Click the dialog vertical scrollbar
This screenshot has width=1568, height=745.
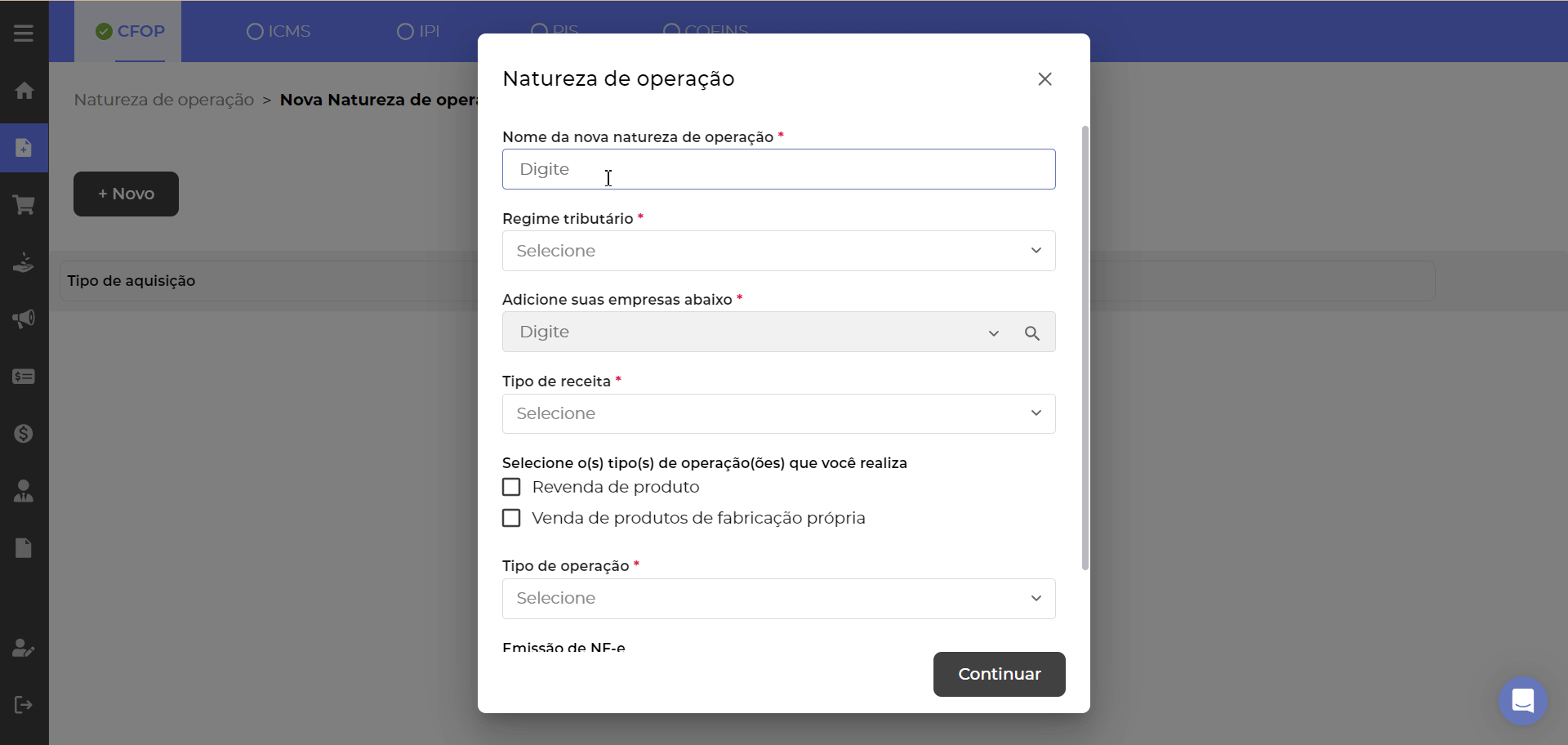[1085, 347]
